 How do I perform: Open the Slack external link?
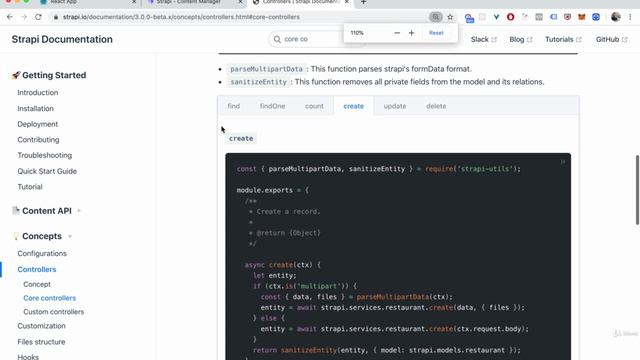pyautogui.click(x=483, y=39)
